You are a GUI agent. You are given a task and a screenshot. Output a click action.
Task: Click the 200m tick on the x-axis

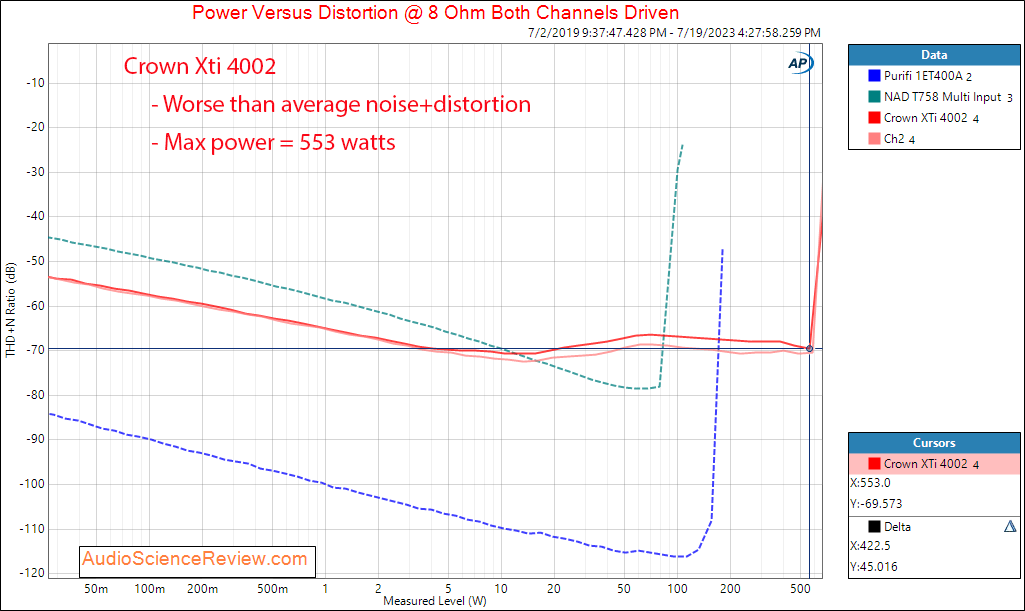tap(203, 589)
